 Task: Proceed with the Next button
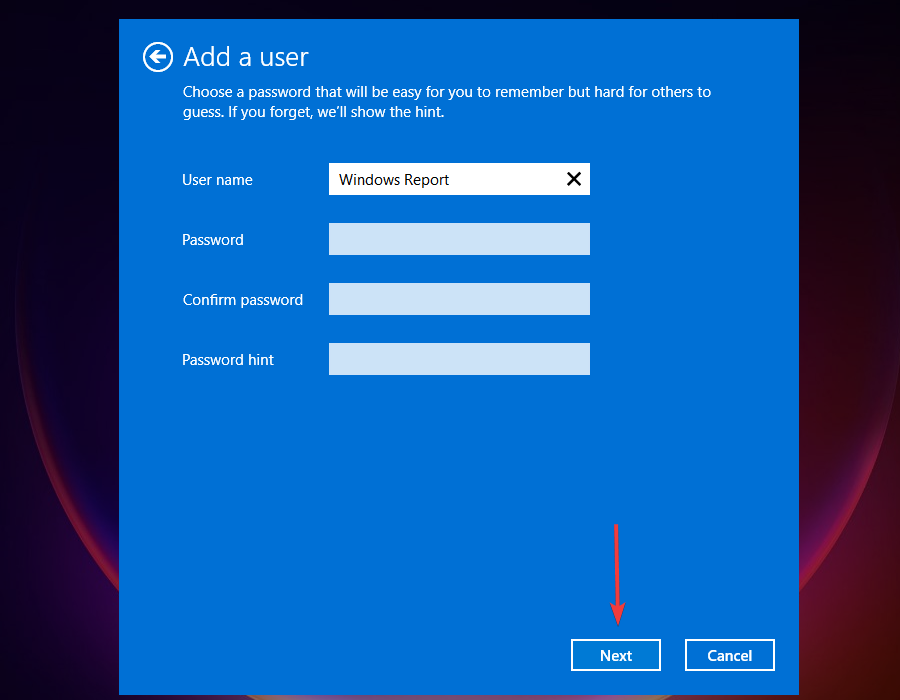click(x=616, y=655)
